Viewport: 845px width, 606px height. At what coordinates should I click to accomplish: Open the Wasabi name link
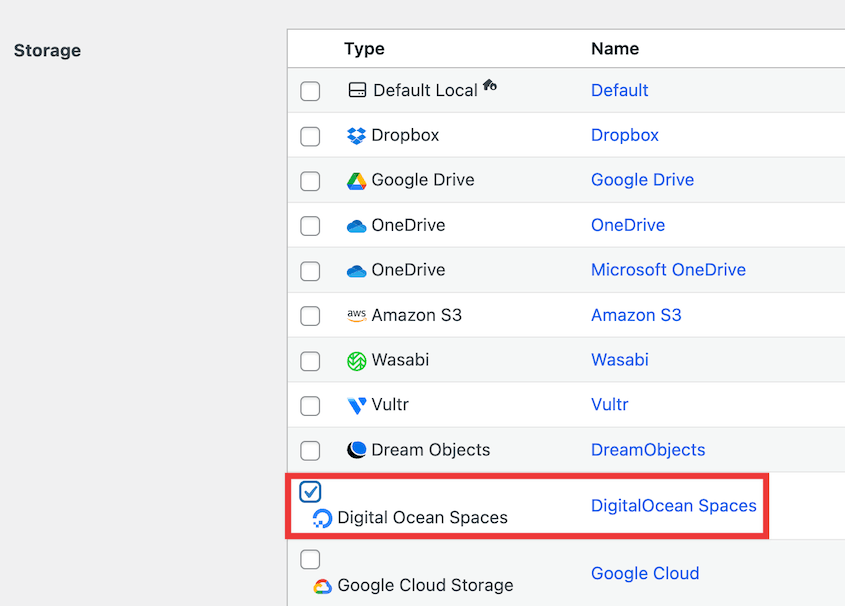[620, 359]
